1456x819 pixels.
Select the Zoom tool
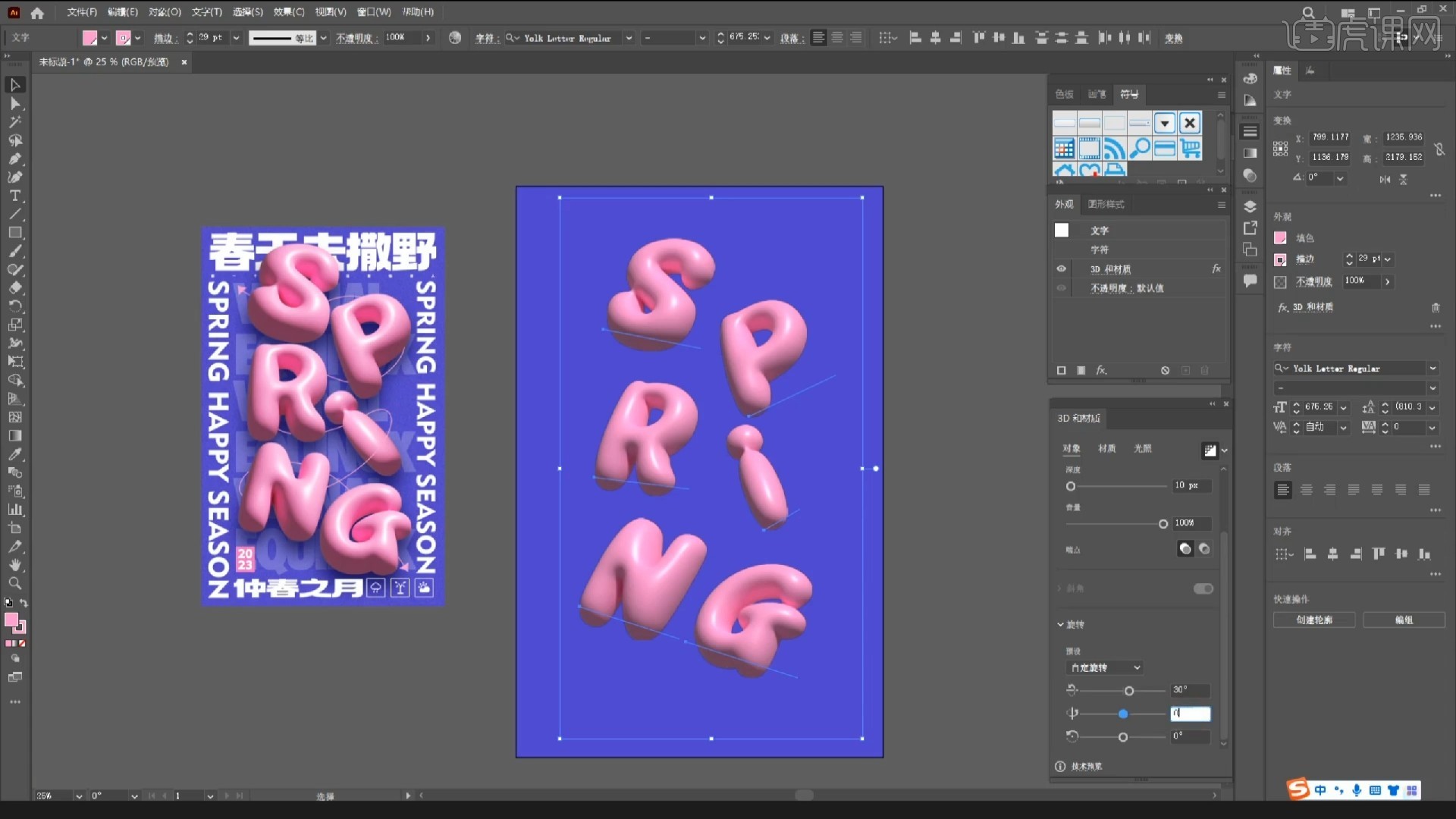tap(14, 583)
